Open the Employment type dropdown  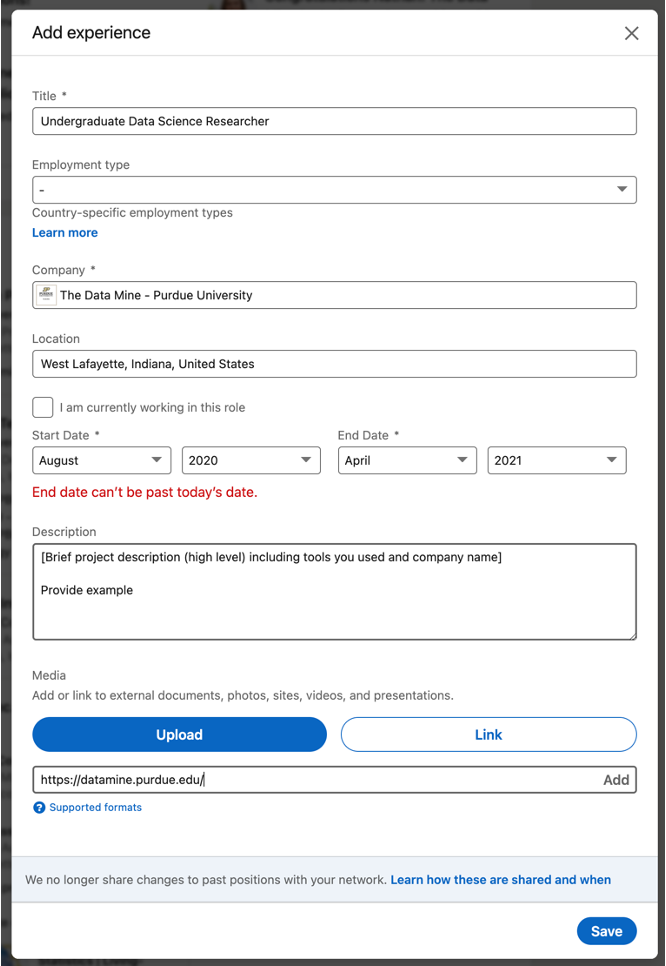pyautogui.click(x=334, y=189)
